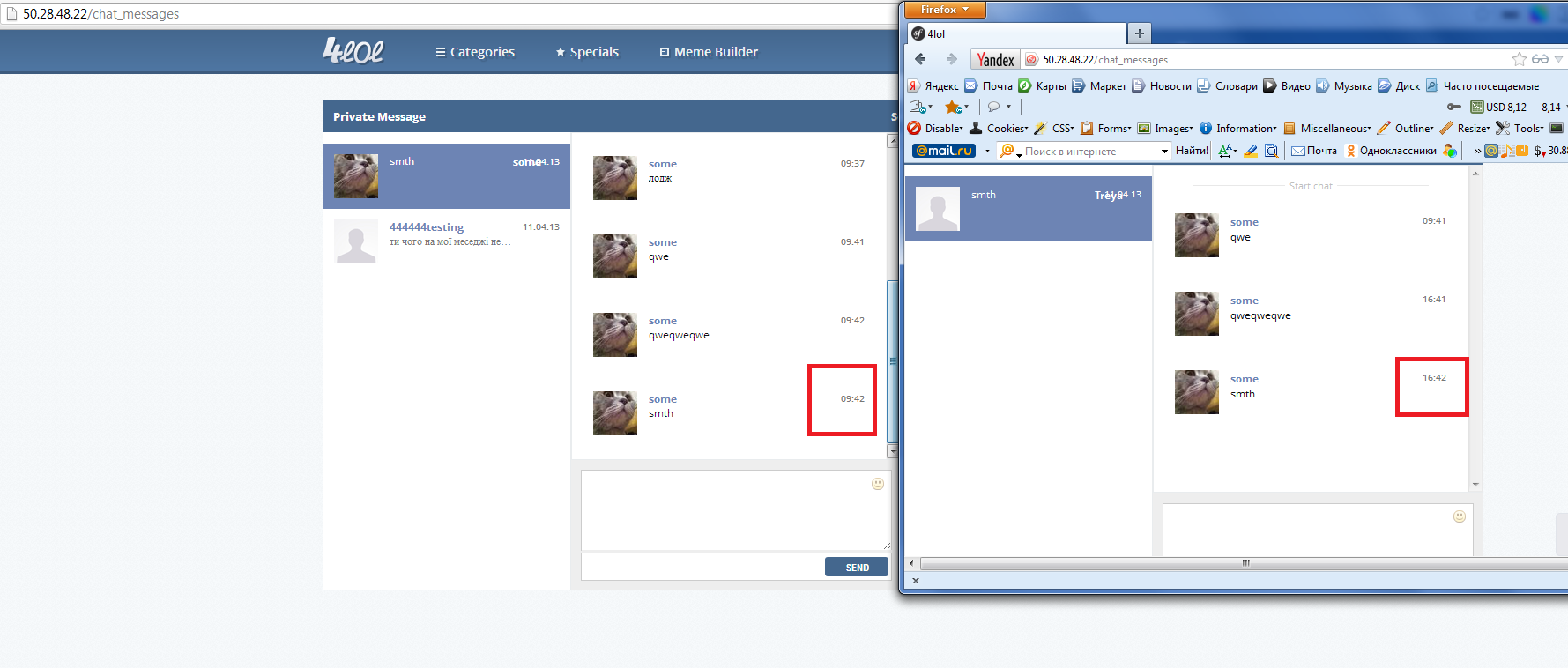
Task: Open the Маркет bookmark
Action: click(x=1099, y=85)
